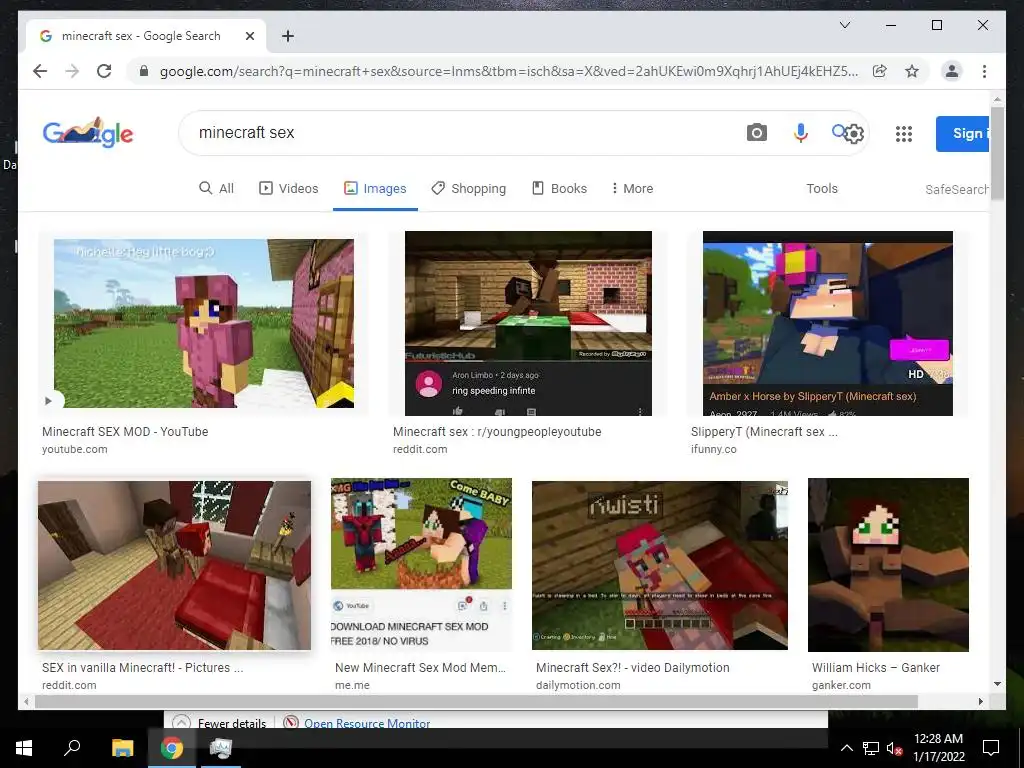Open the taskbar clock and calendar
Image resolution: width=1024 pixels, height=768 pixels.
pos(938,748)
